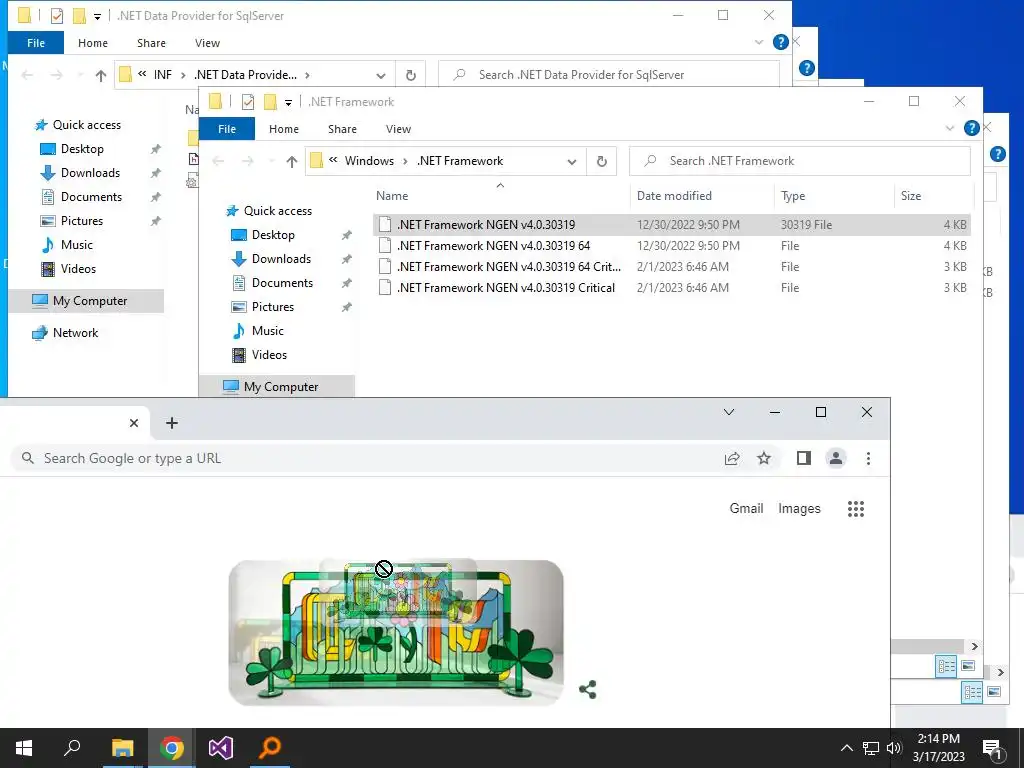Open View tab in .NET Framework window
1024x768 pixels.
click(x=398, y=129)
